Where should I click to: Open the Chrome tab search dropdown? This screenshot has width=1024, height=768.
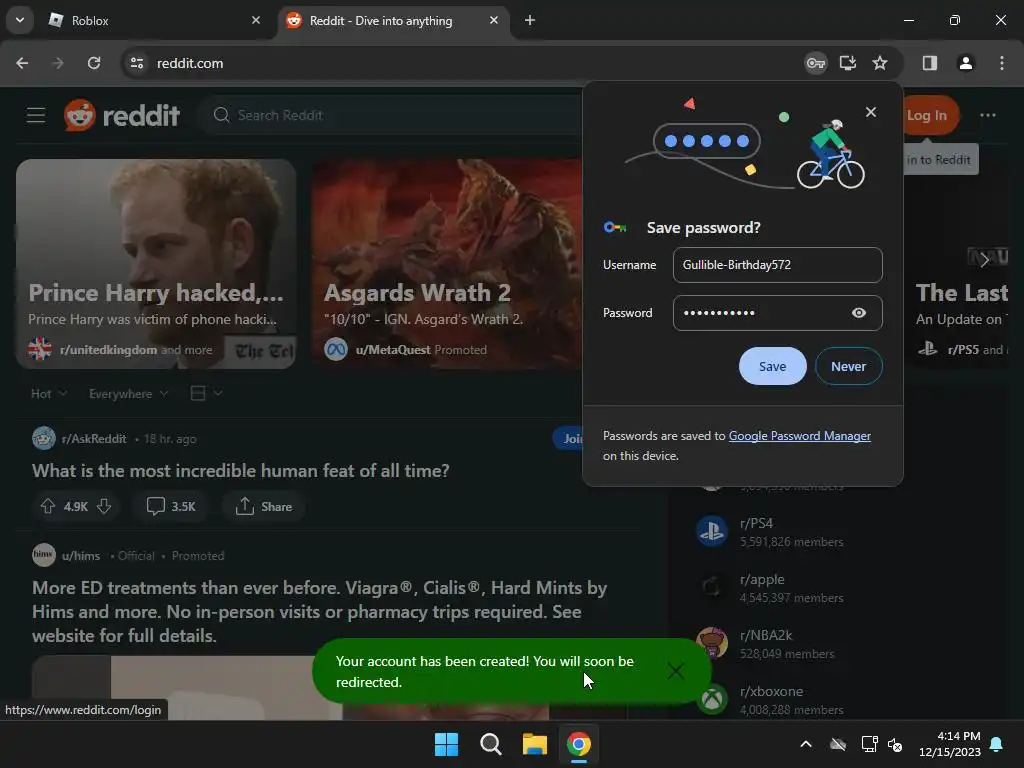[x=20, y=20]
